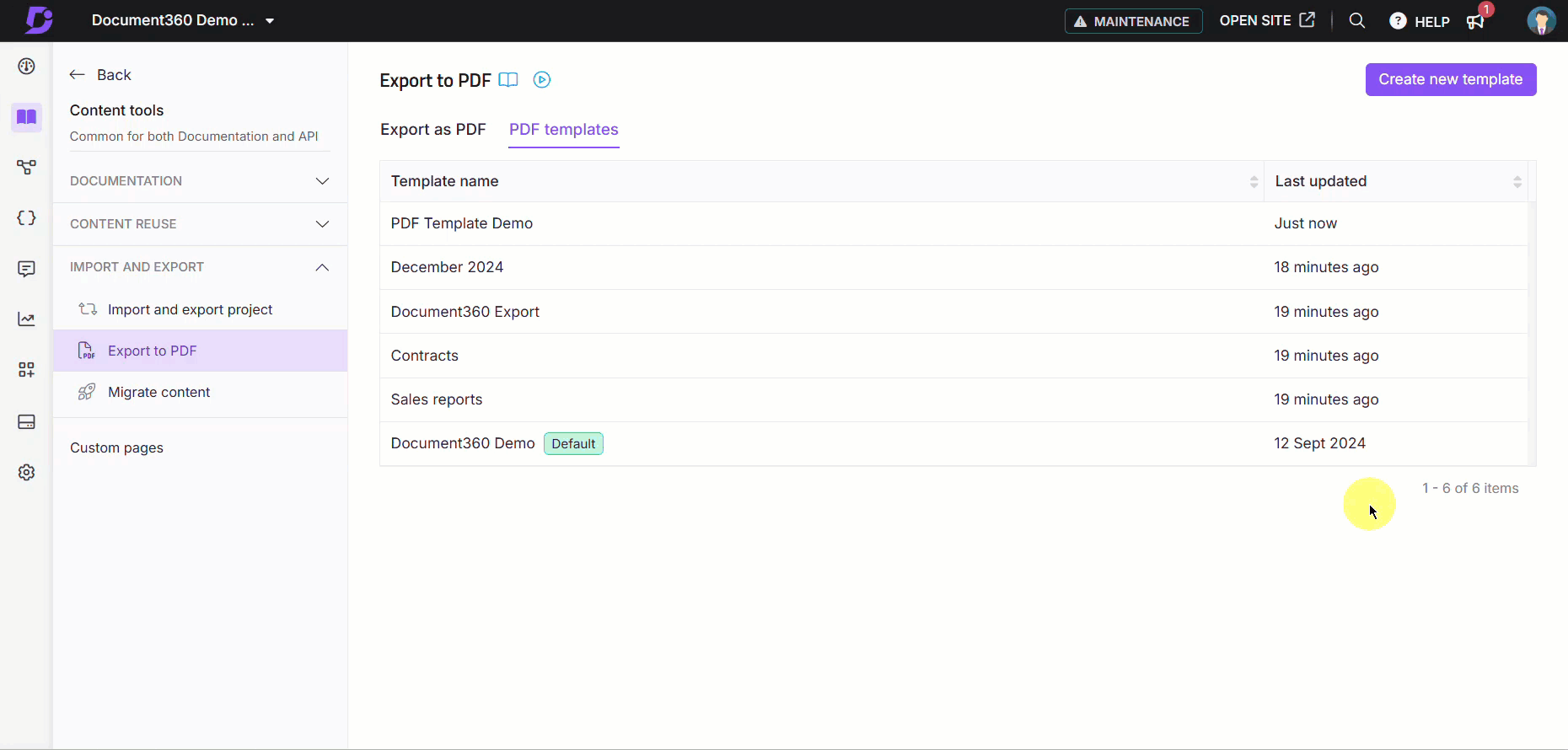Open Custom pages menu item
This screenshot has width=1568, height=750.
pyautogui.click(x=117, y=447)
